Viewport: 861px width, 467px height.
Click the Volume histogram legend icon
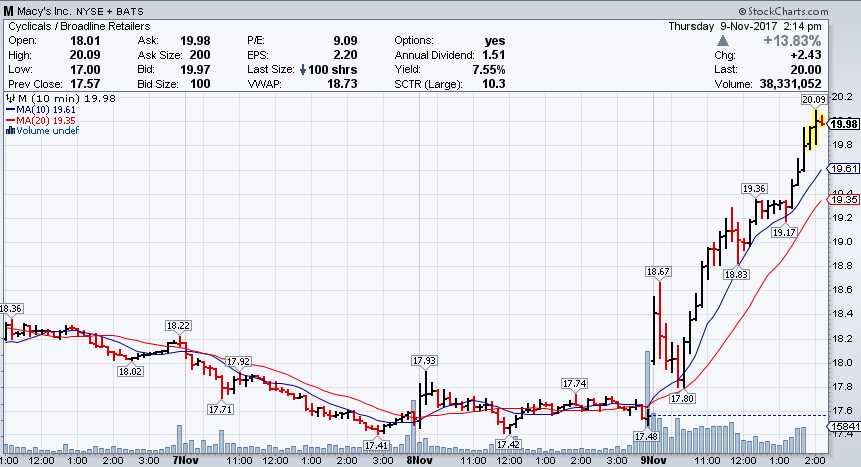tap(8, 130)
